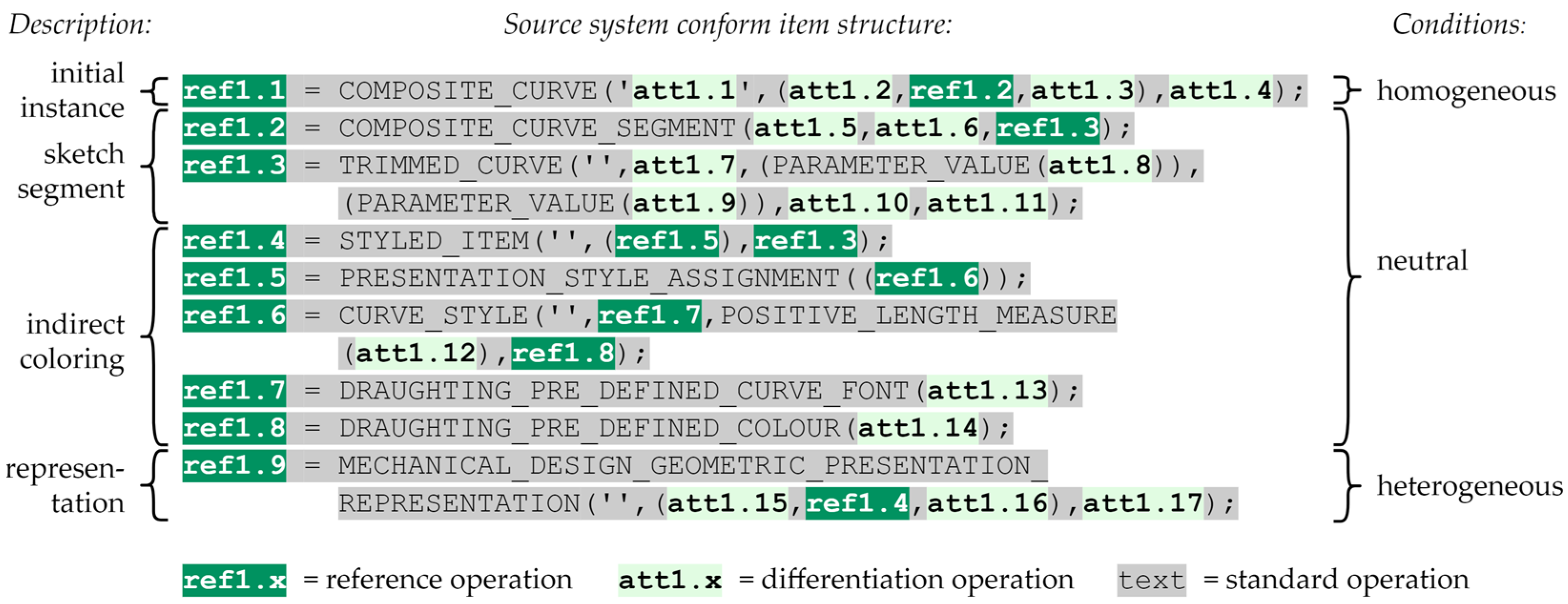Click the att1.1 attribute inside COMPOSITE_CURVE
Image resolution: width=1568 pixels, height=604 pixels.
684,91
